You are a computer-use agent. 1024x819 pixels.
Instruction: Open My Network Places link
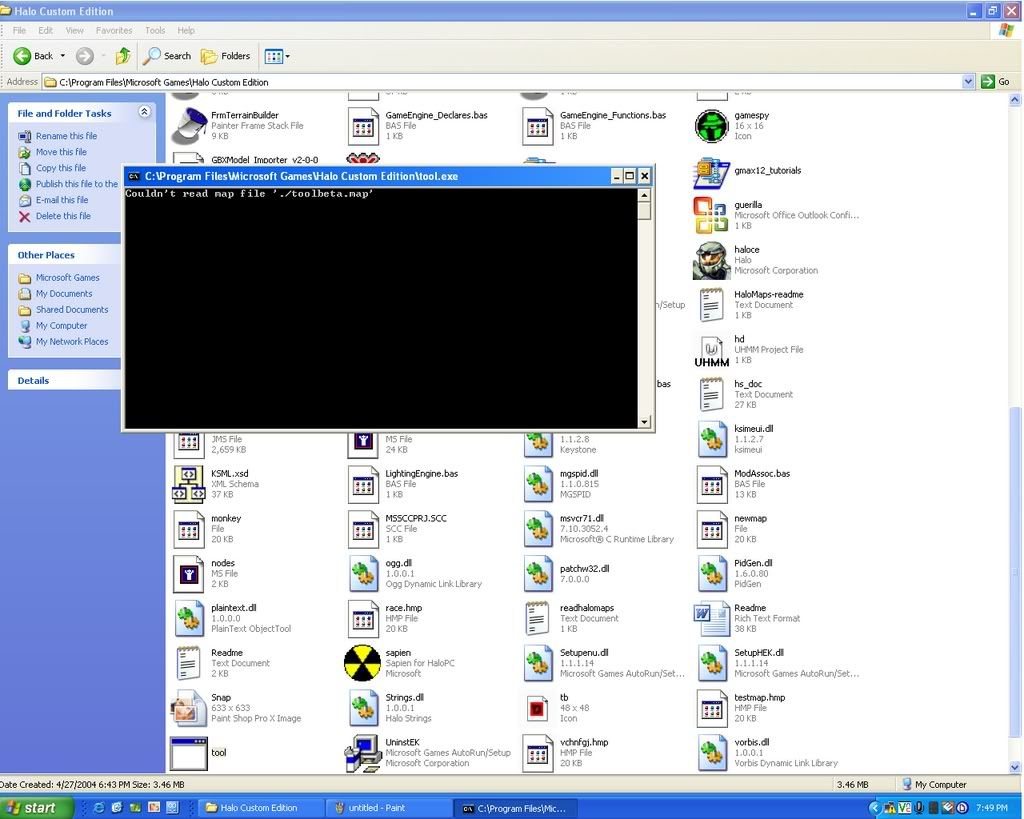[72, 342]
